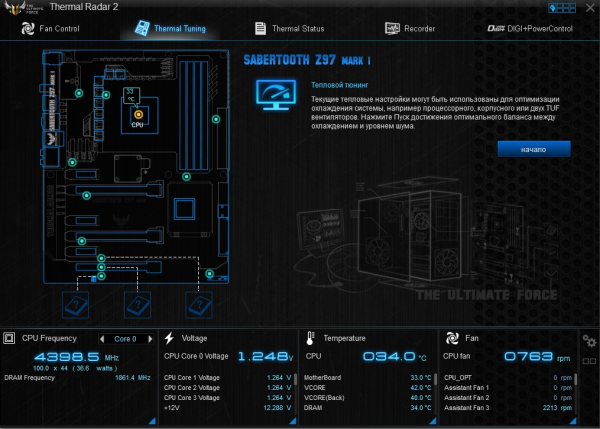Click the CPU Frequency chip icon
Image resolution: width=600 pixels, height=429 pixels.
pos(9,338)
